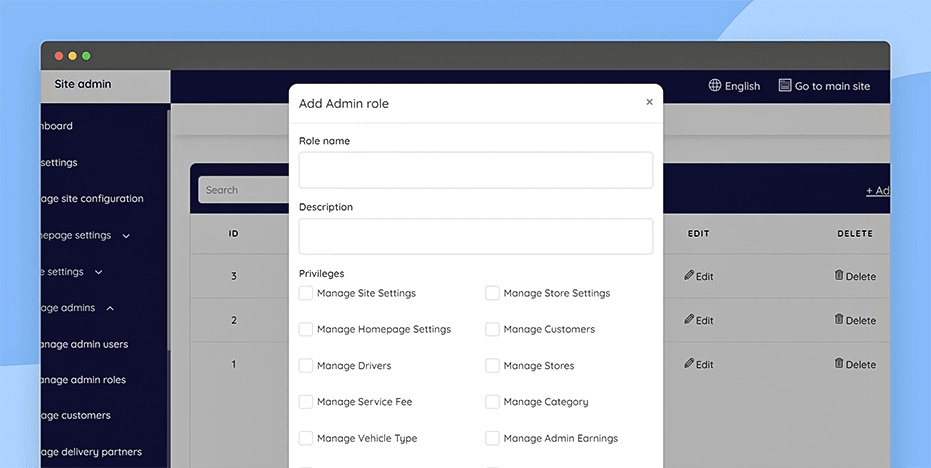Select the Manage Service Fee checkbox
931x468 pixels.
tap(306, 401)
